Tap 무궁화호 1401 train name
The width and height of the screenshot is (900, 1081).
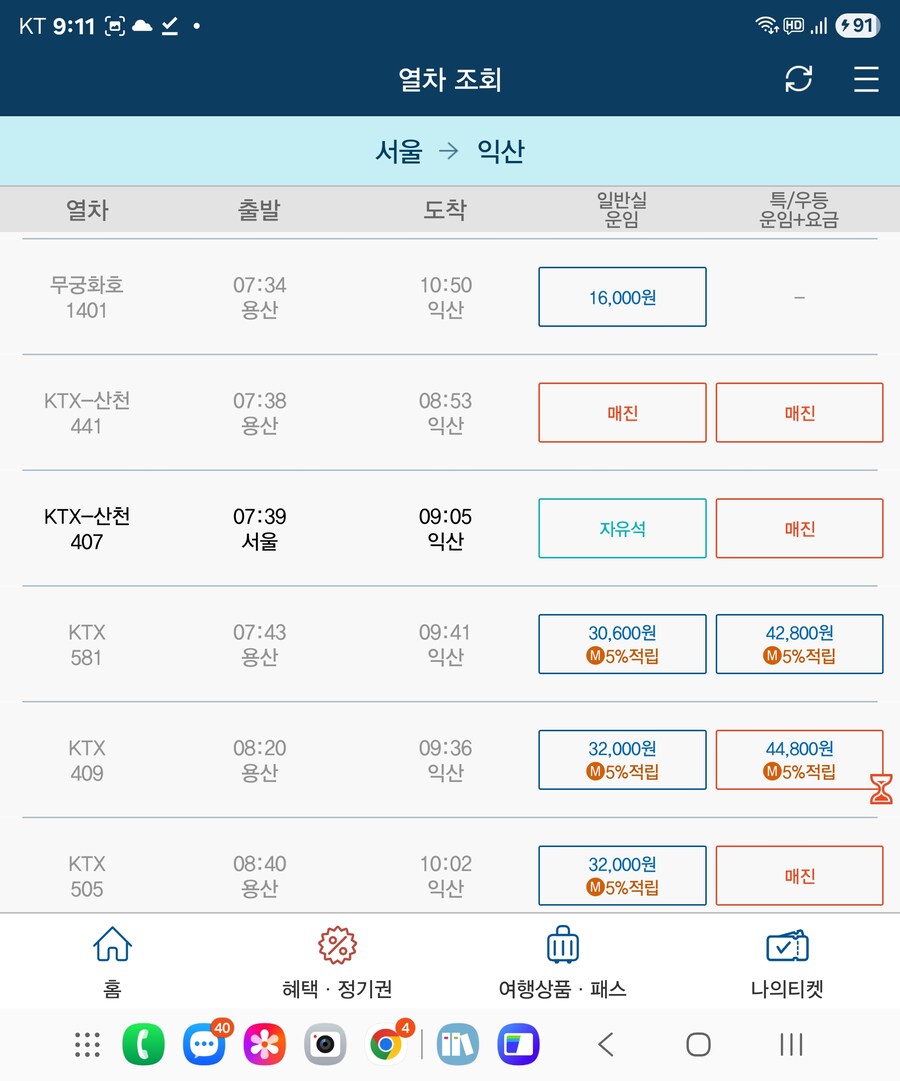coord(87,297)
